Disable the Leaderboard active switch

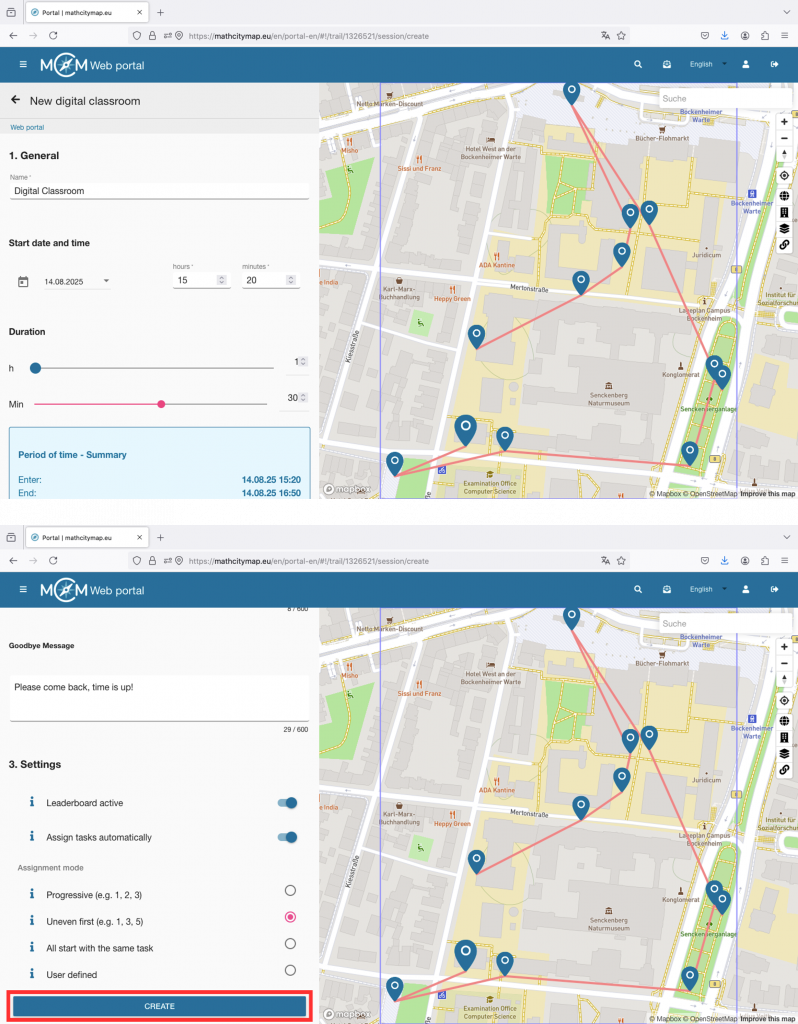[x=287, y=802]
